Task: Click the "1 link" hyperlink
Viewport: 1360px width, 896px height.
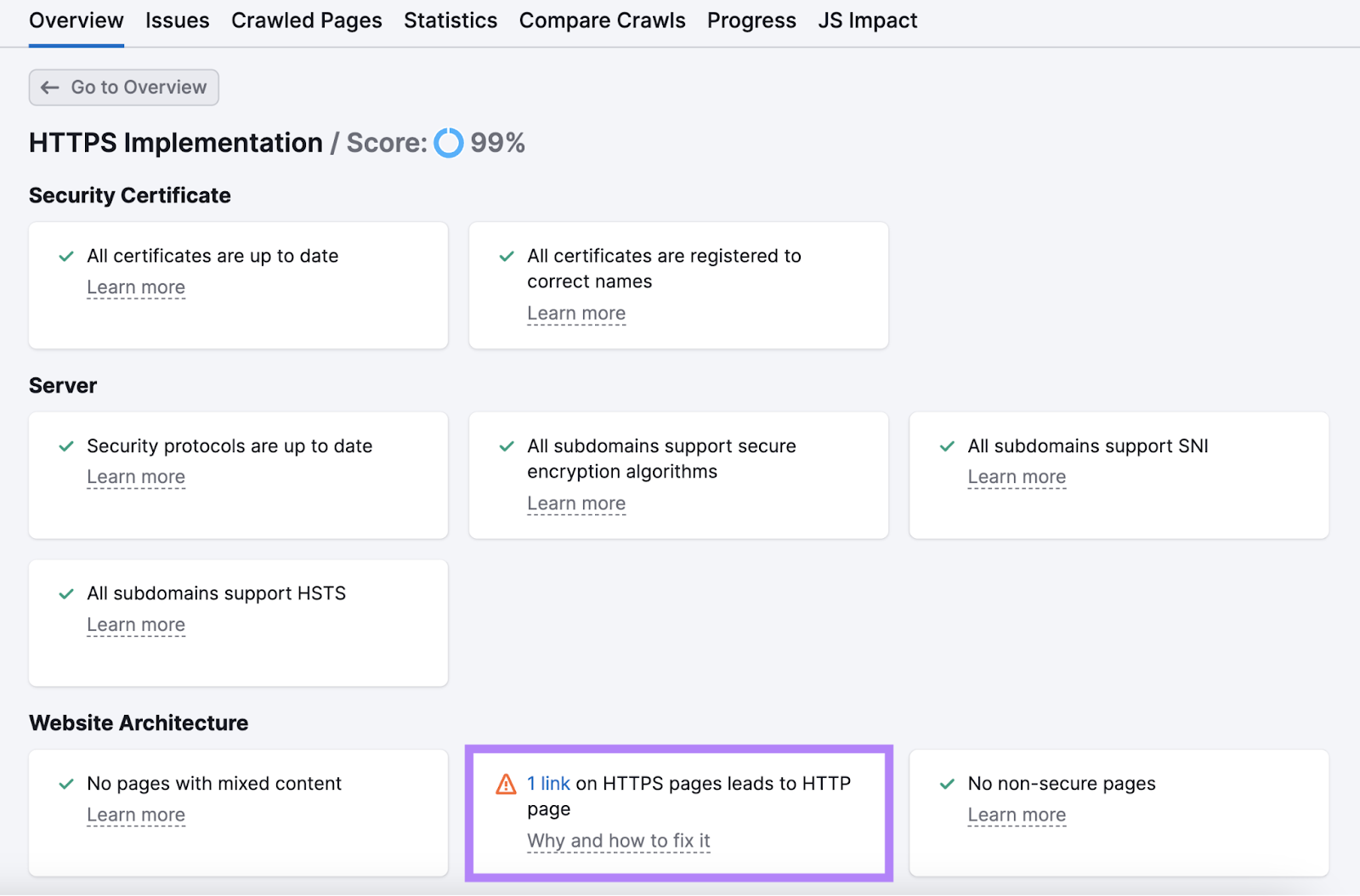Action: [x=547, y=783]
